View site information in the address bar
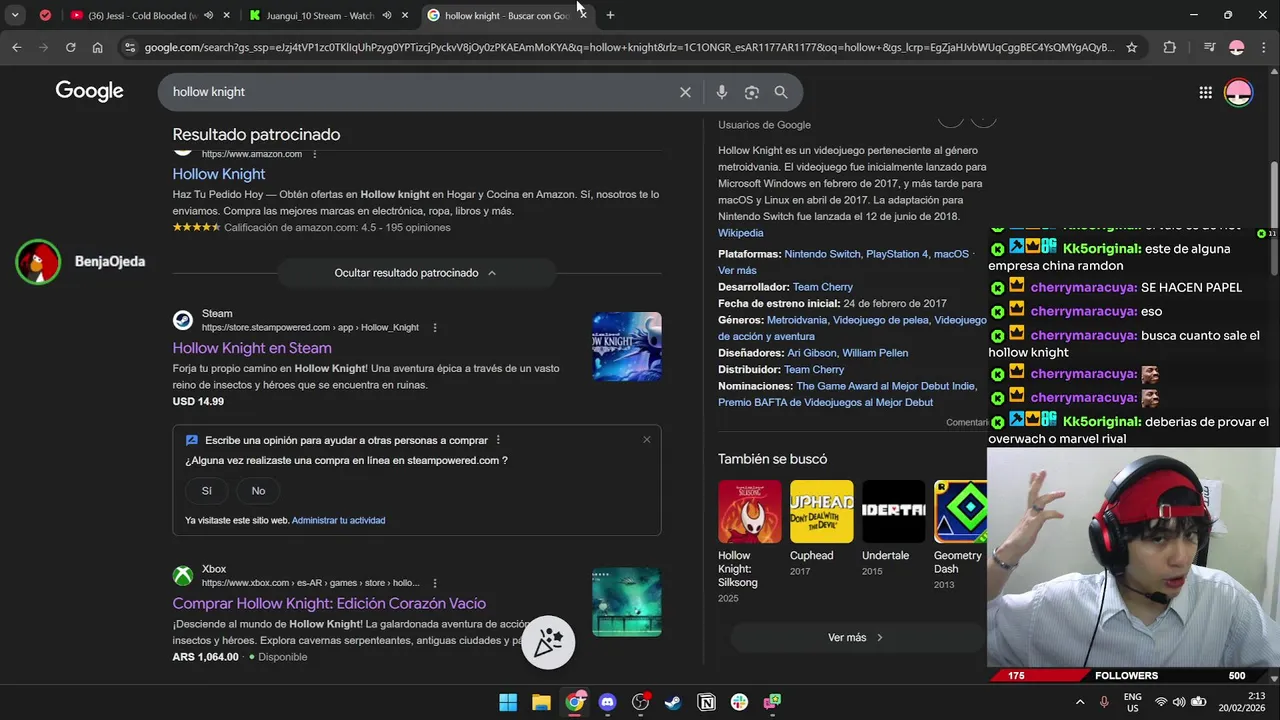Image resolution: width=1280 pixels, height=720 pixels. [129, 47]
